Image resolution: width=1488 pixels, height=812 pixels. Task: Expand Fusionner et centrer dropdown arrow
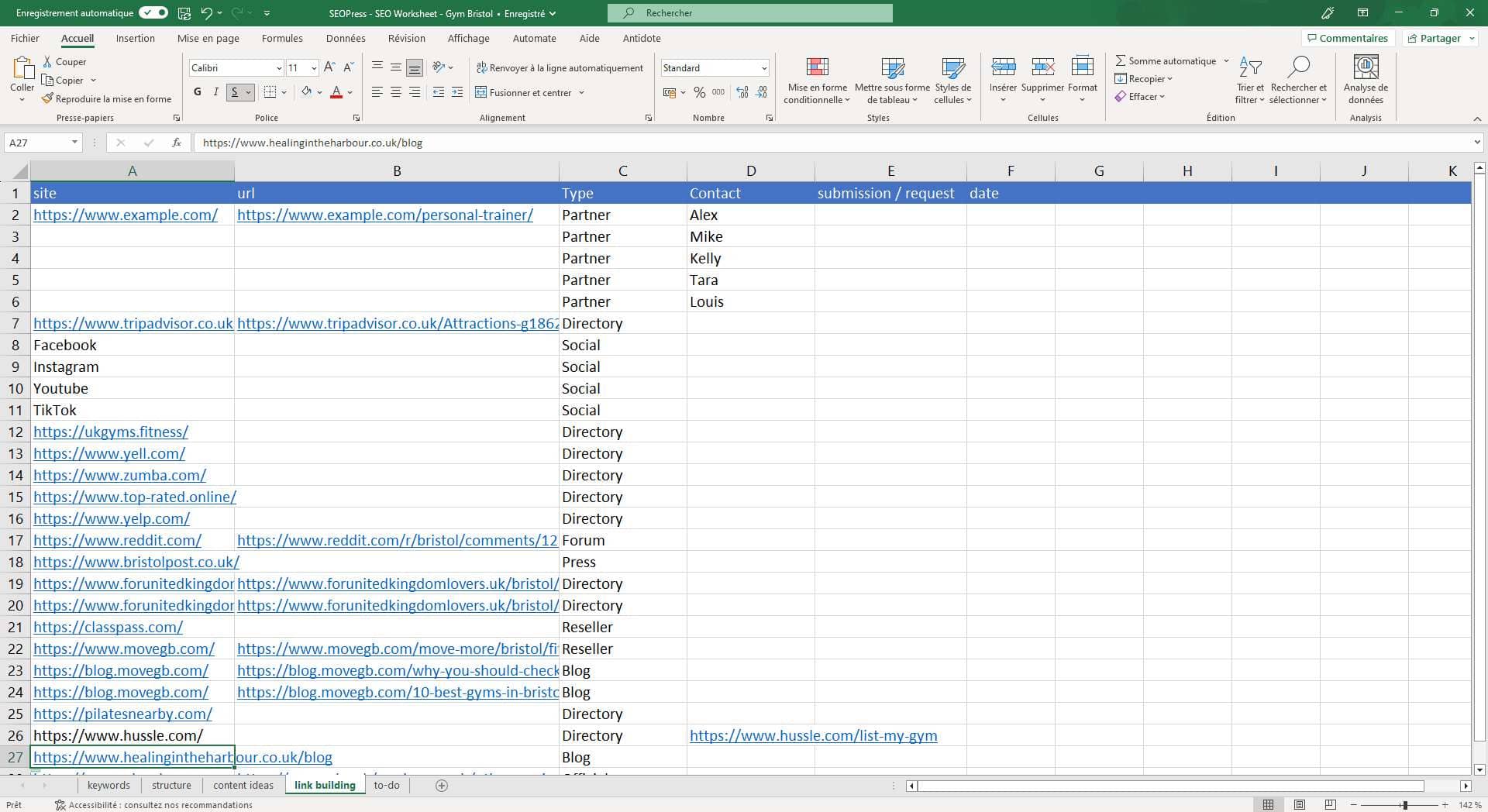tap(581, 93)
